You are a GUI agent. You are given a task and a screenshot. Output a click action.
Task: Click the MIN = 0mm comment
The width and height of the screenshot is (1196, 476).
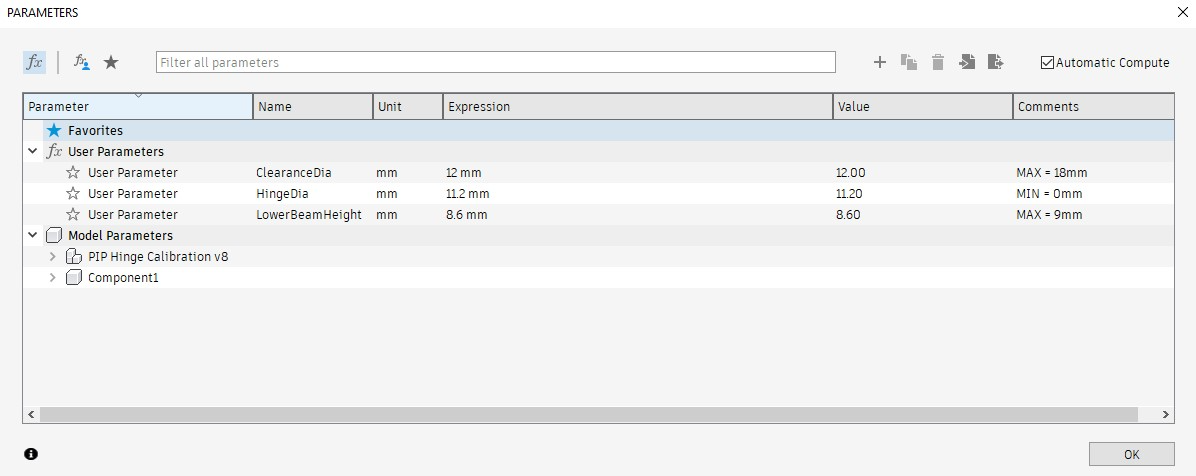click(x=1050, y=194)
